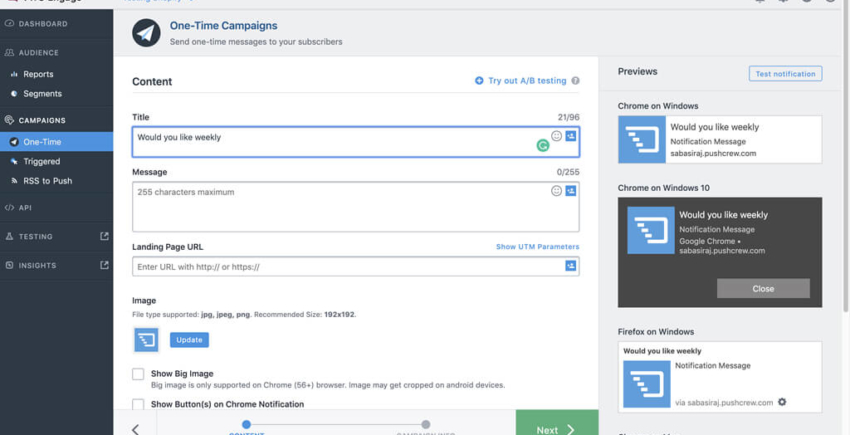
Task: Go back with the left chevron
Action: pyautogui.click(x=135, y=429)
